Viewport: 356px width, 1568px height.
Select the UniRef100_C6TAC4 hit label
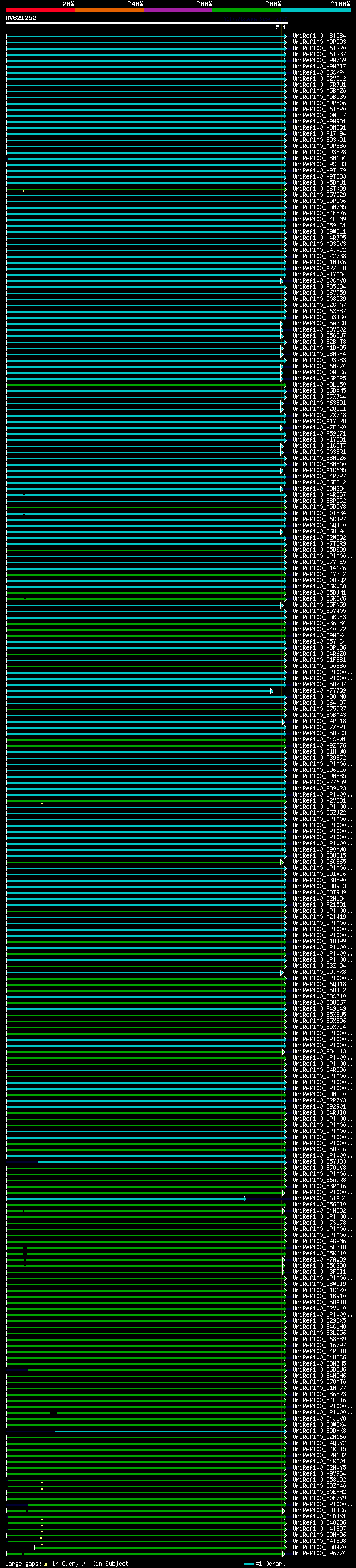(x=319, y=1199)
